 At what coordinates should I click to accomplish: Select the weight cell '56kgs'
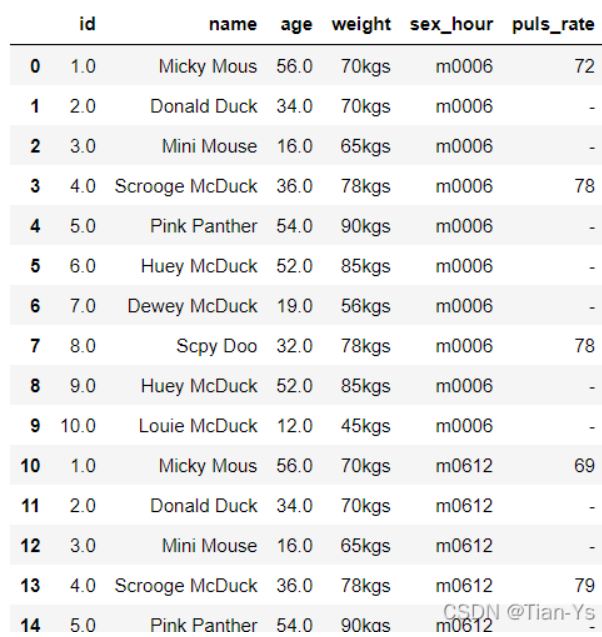(x=365, y=307)
